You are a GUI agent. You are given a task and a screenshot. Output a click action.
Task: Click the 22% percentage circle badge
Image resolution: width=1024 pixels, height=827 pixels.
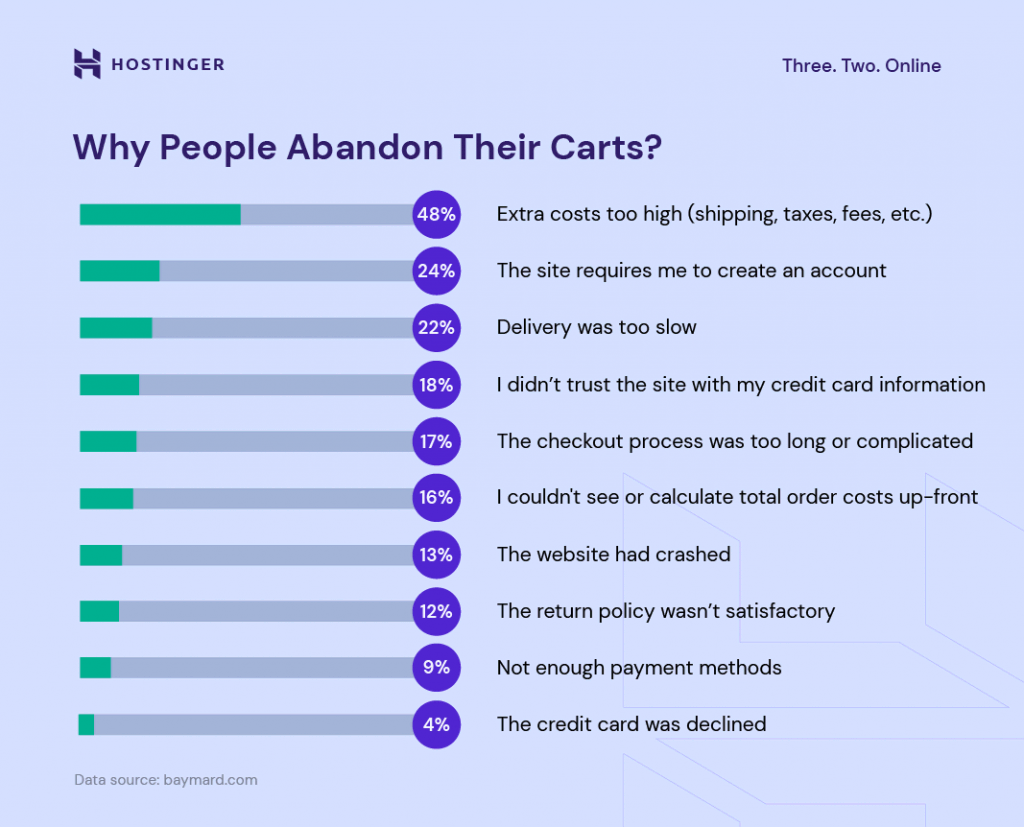tap(436, 327)
